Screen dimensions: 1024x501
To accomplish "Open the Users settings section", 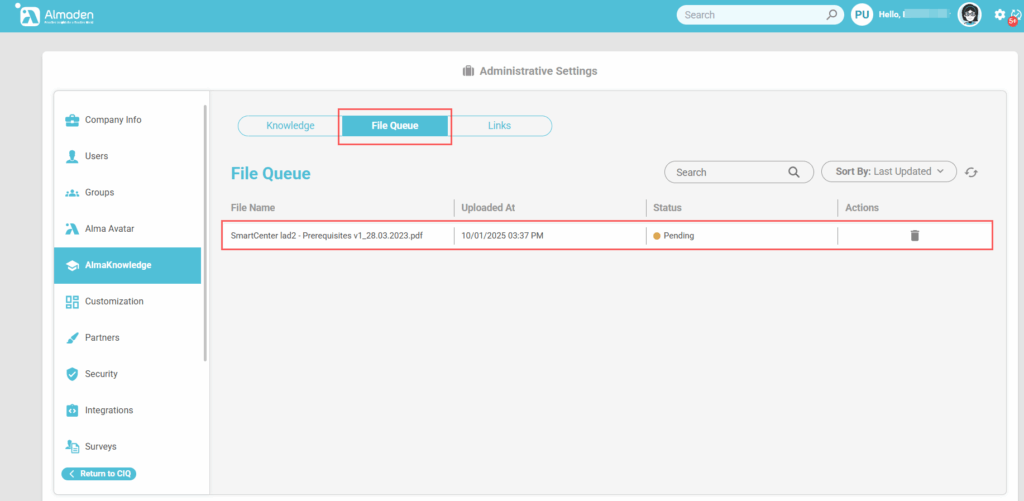I will point(96,156).
